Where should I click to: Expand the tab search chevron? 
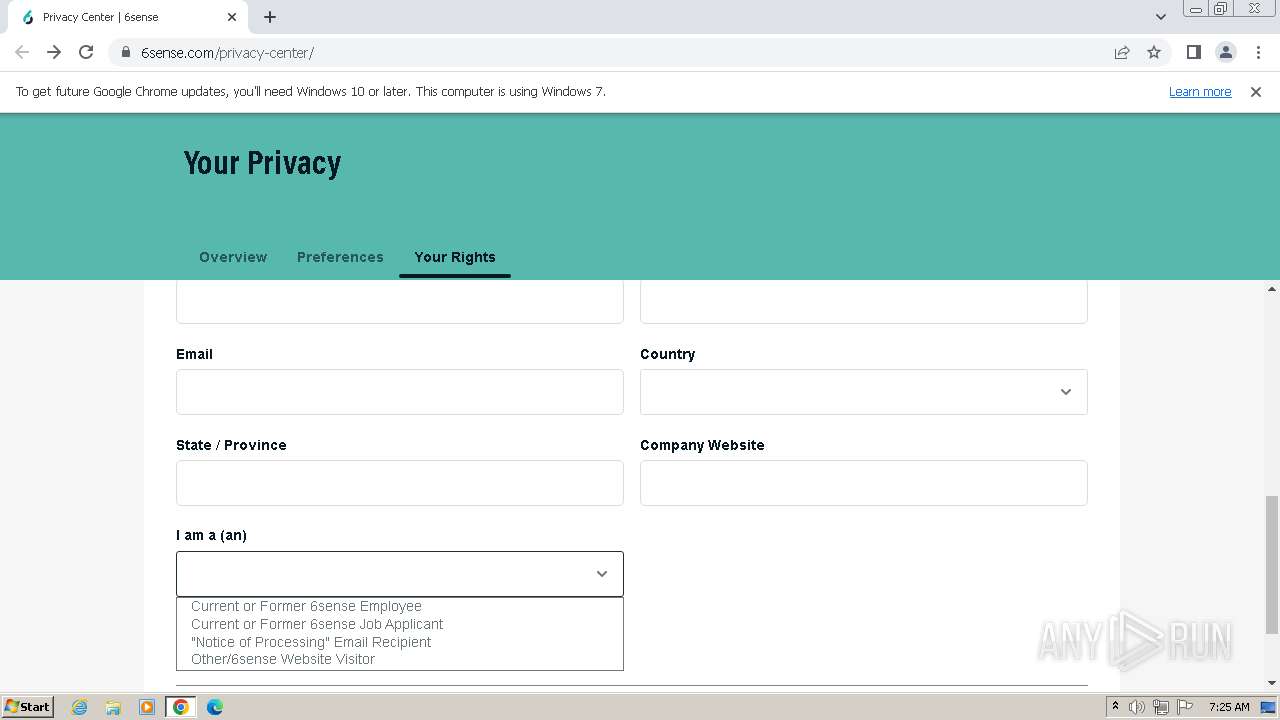[1160, 17]
